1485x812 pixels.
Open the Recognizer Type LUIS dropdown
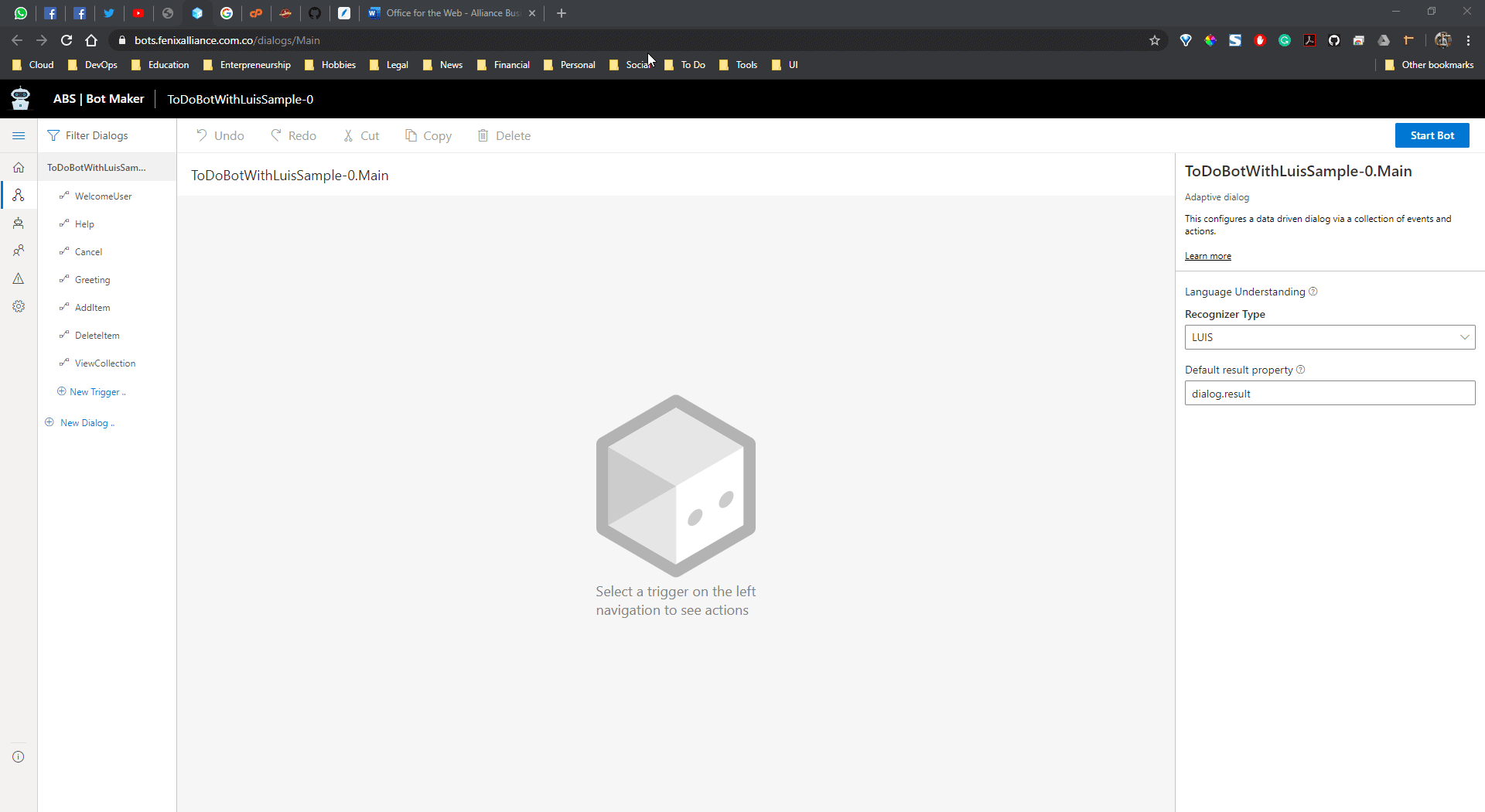point(1330,337)
